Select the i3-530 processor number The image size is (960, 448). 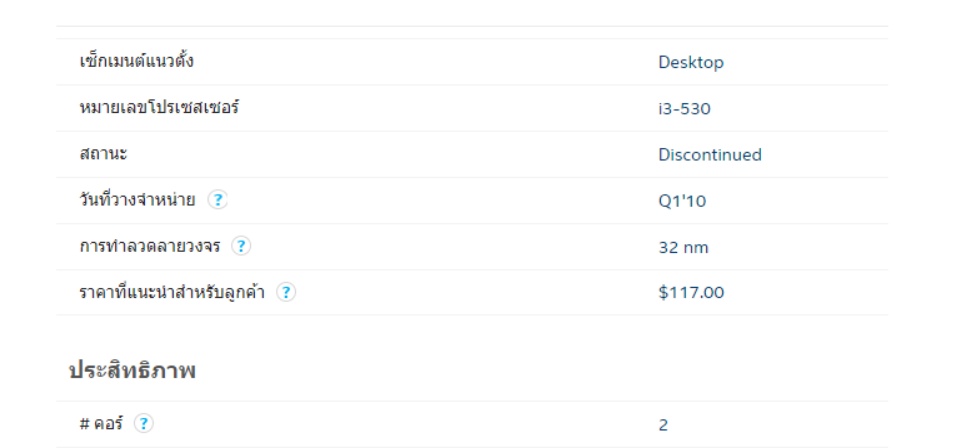tap(684, 109)
